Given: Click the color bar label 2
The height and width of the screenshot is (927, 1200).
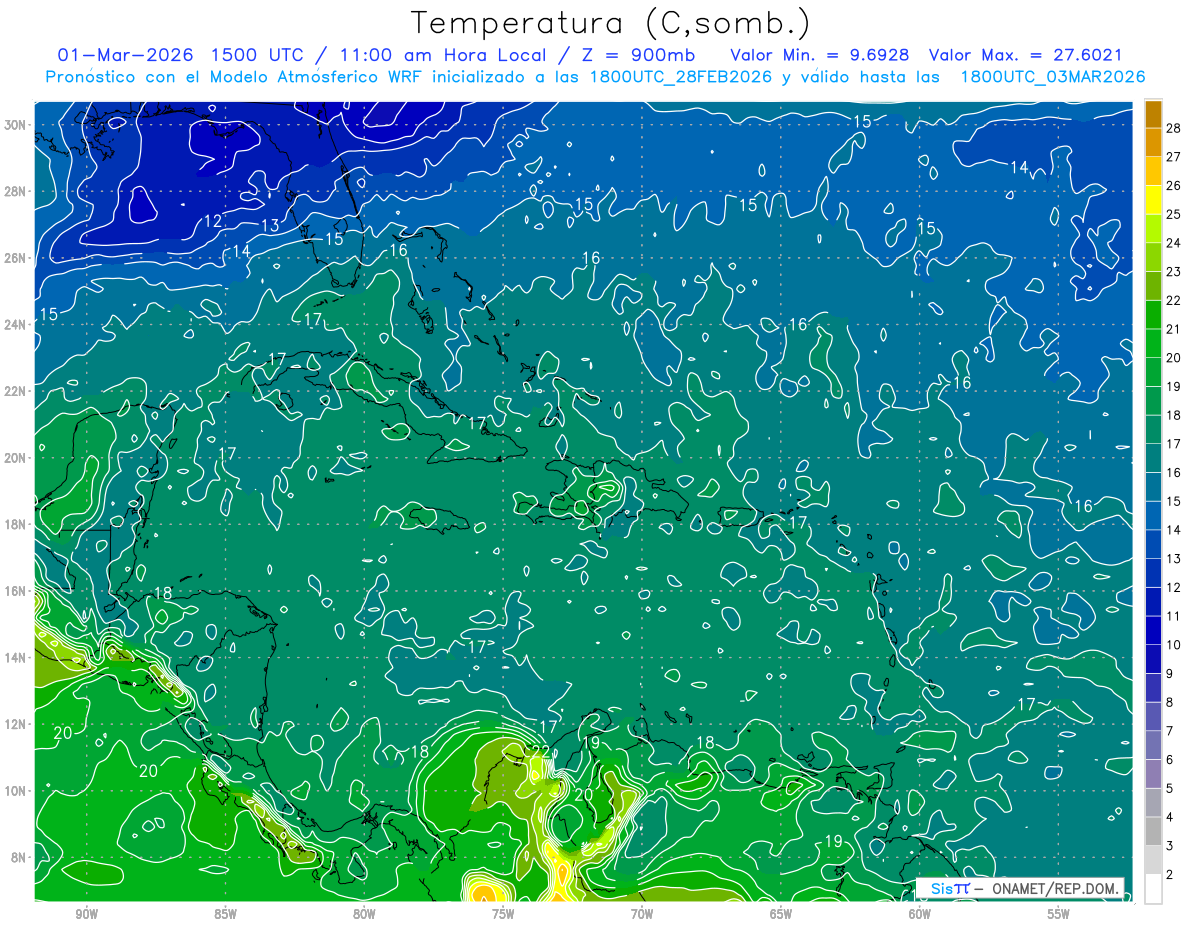Looking at the screenshot, I should click(x=1170, y=875).
